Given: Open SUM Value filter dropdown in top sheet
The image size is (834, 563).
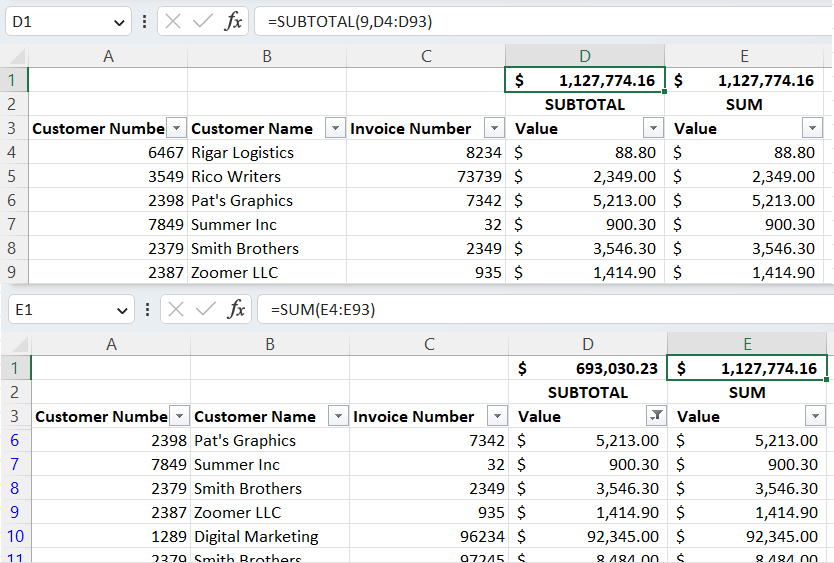Looking at the screenshot, I should [812, 128].
